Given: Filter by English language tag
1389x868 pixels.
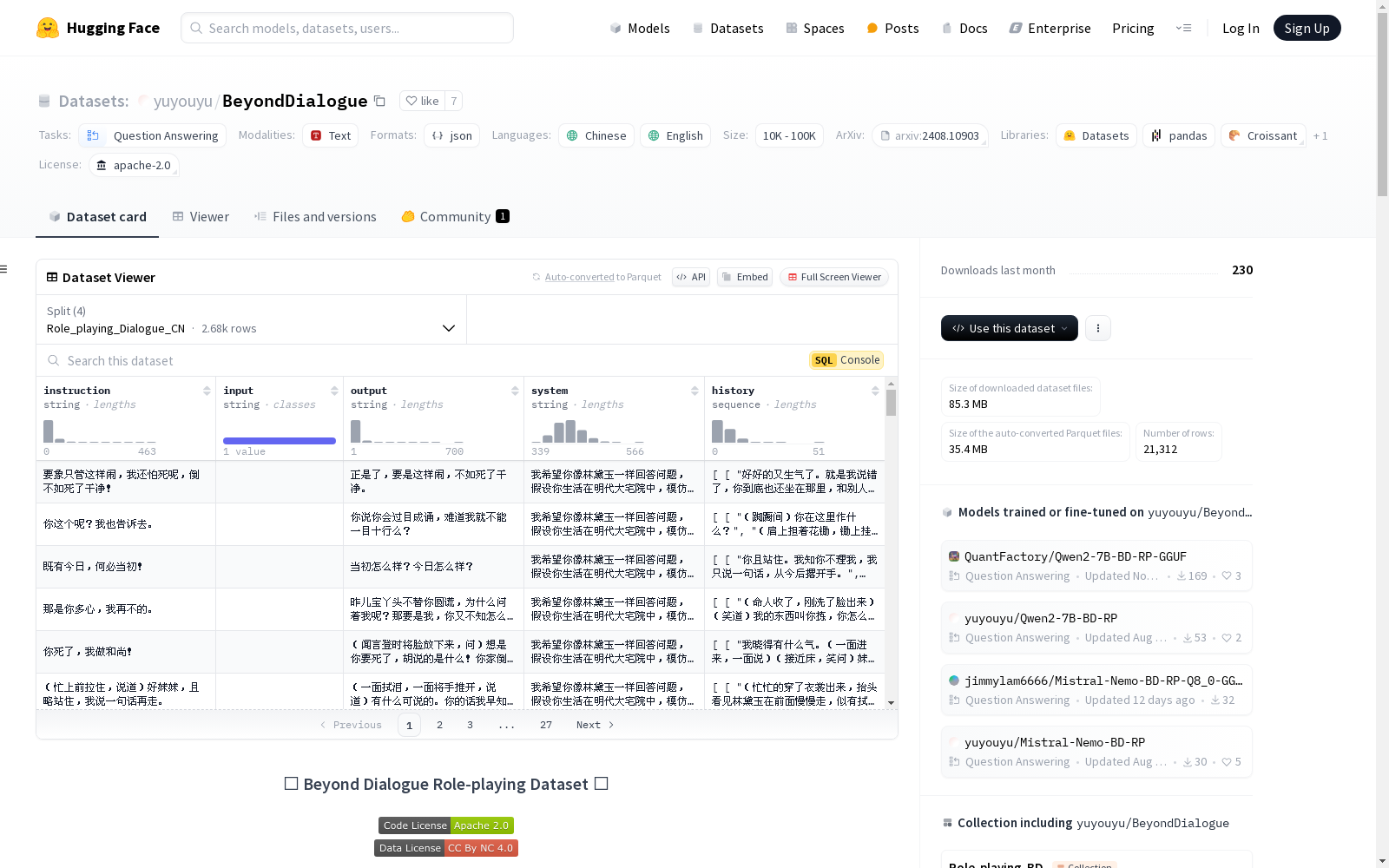Looking at the screenshot, I should tap(675, 135).
